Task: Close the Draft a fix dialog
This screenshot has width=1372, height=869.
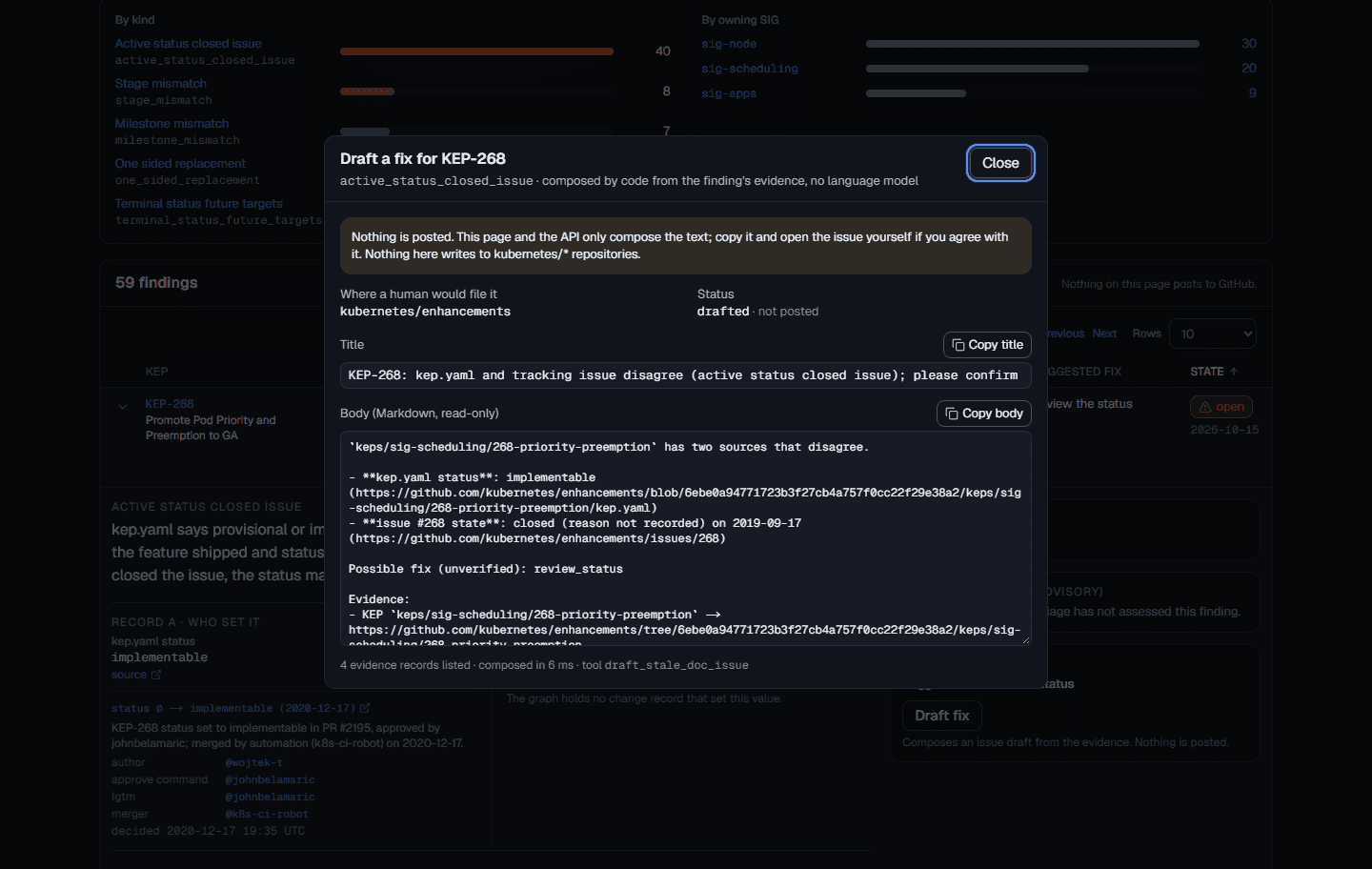Action: [x=1000, y=163]
